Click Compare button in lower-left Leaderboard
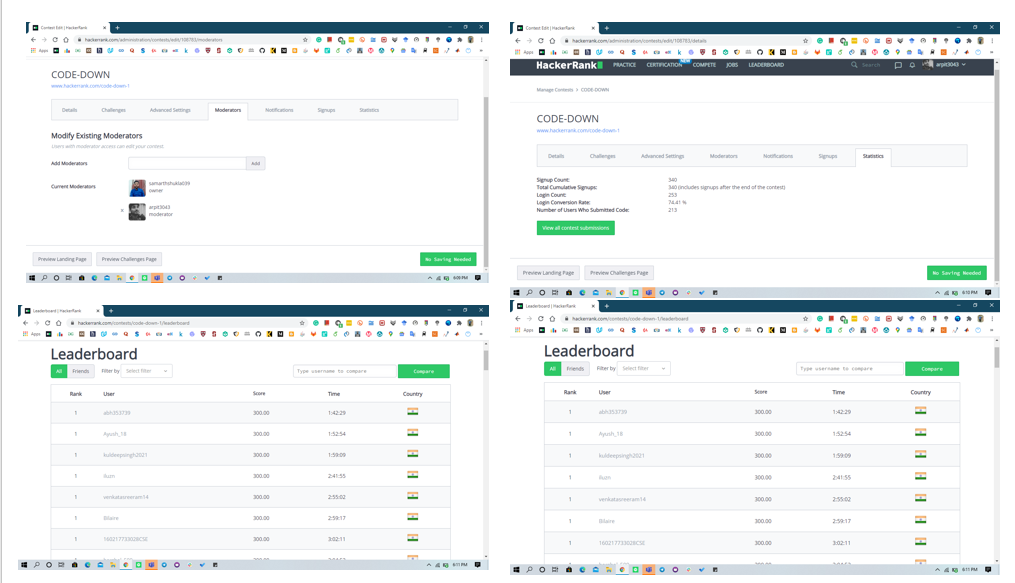Screen dimensions: 1015x583 tap(423, 371)
